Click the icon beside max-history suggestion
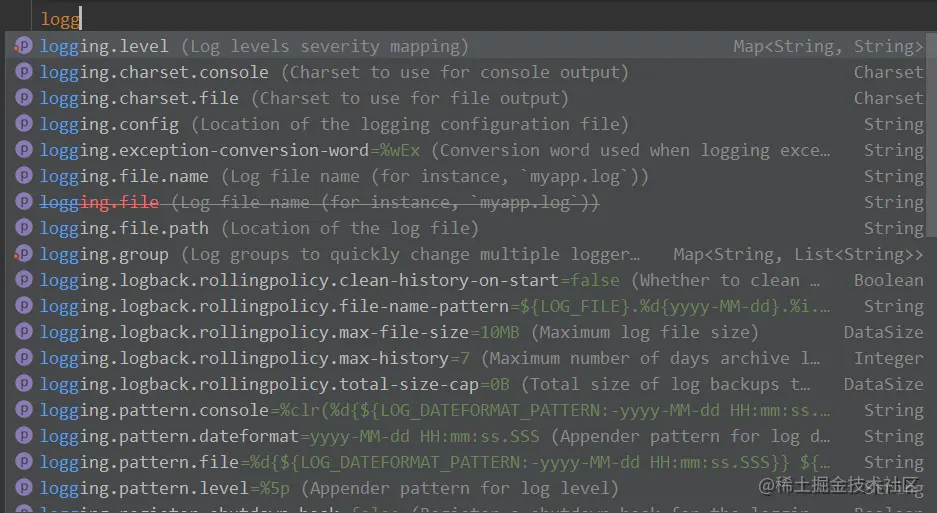The width and height of the screenshot is (937, 513). [23, 358]
